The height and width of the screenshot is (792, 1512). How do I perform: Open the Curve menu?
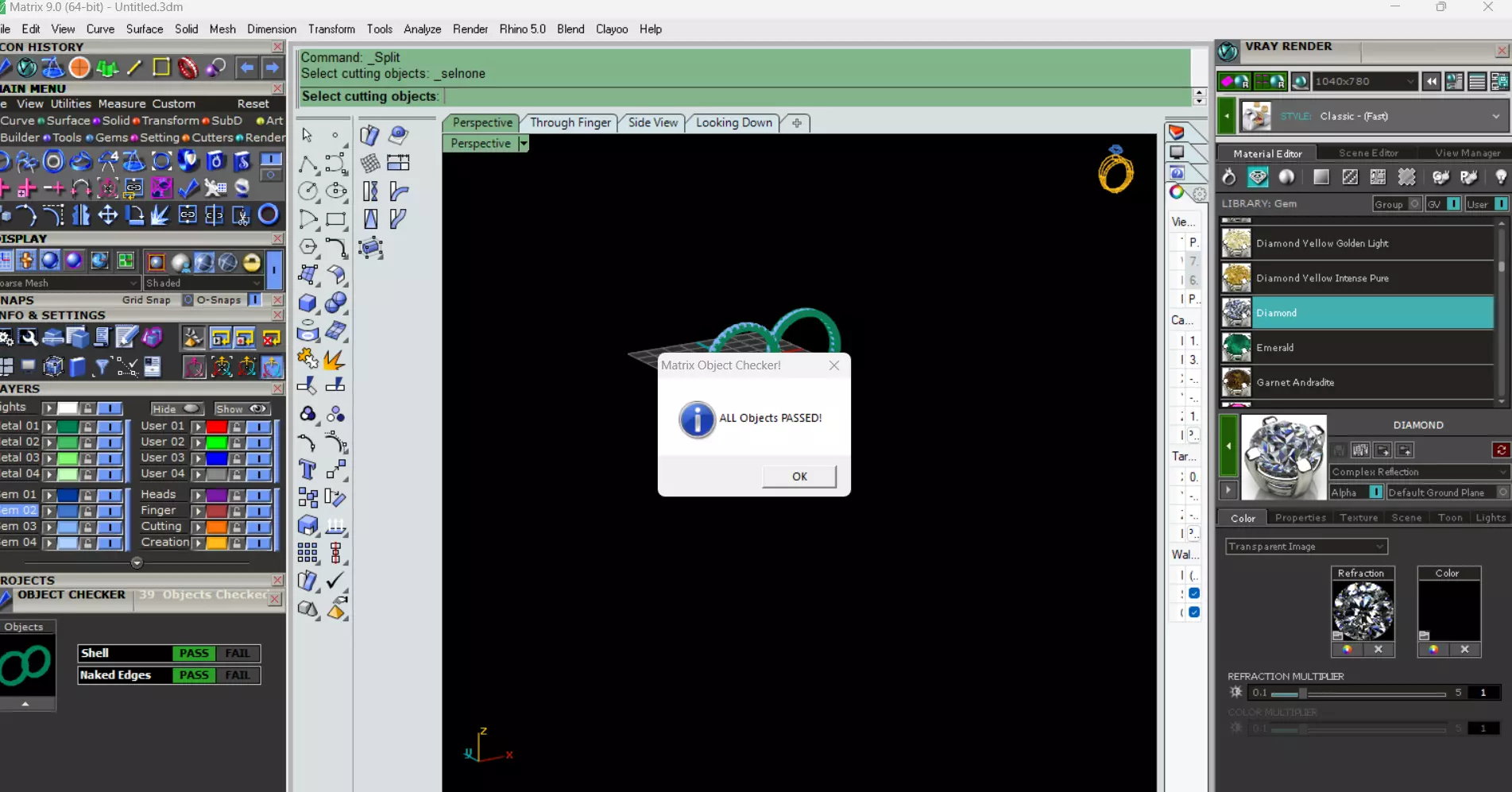tap(100, 29)
